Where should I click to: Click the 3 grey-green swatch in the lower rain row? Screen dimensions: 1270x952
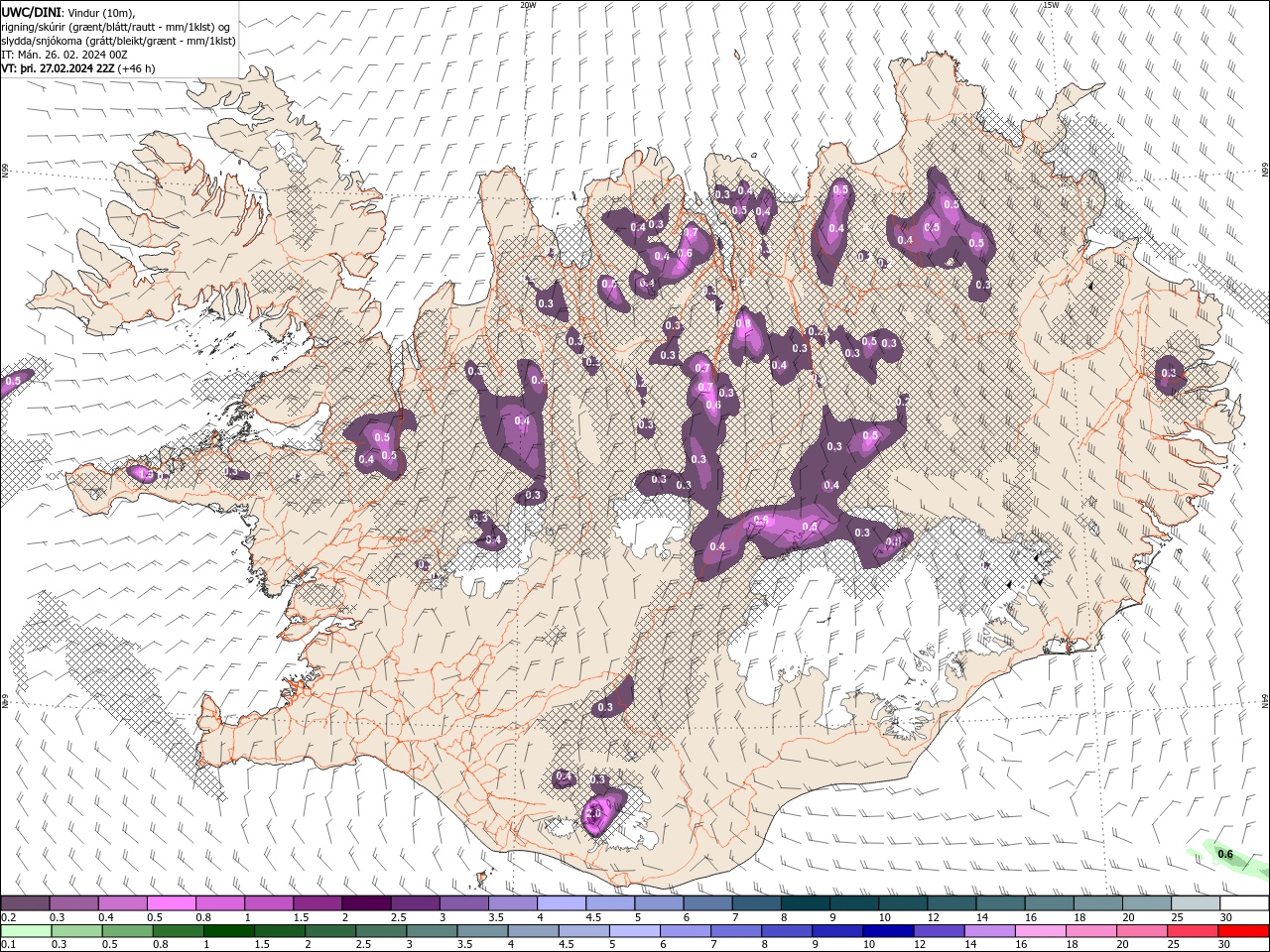432,930
